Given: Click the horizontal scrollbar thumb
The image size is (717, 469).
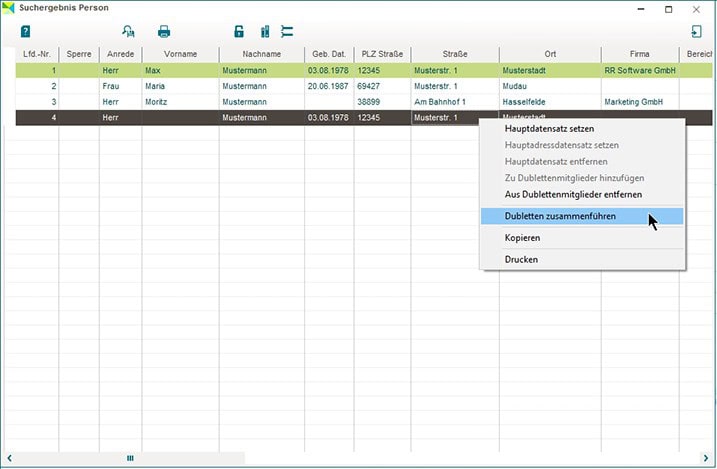Looking at the screenshot, I should [x=130, y=458].
